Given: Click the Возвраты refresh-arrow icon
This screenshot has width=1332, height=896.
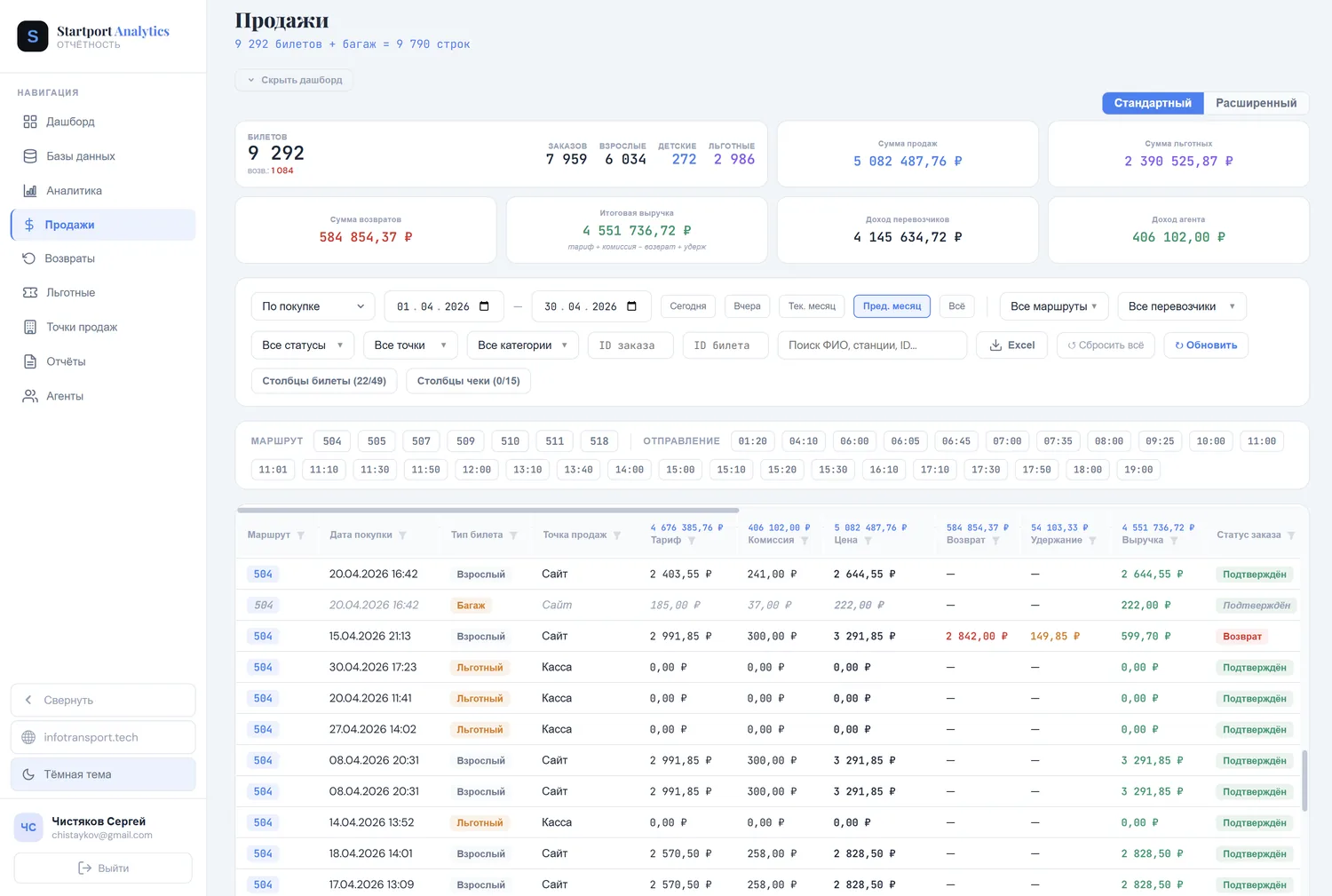Looking at the screenshot, I should [28, 258].
